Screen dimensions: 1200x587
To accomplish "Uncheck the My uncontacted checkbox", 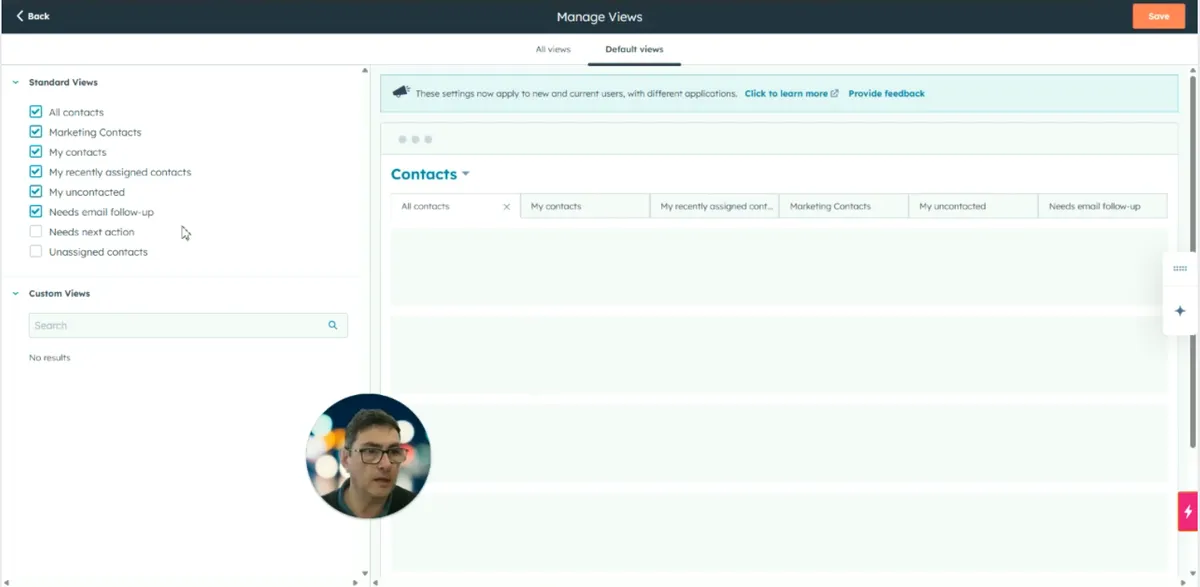I will [36, 192].
